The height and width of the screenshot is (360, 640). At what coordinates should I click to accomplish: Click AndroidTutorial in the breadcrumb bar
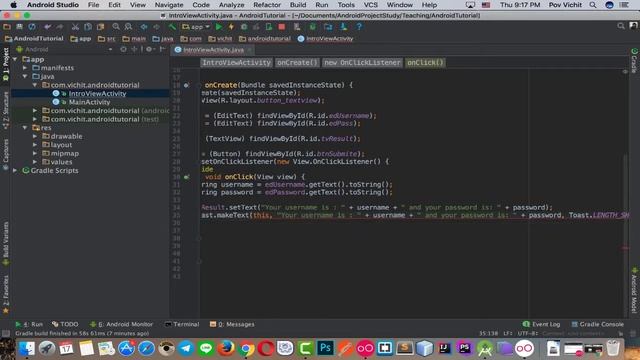[x=35, y=39]
